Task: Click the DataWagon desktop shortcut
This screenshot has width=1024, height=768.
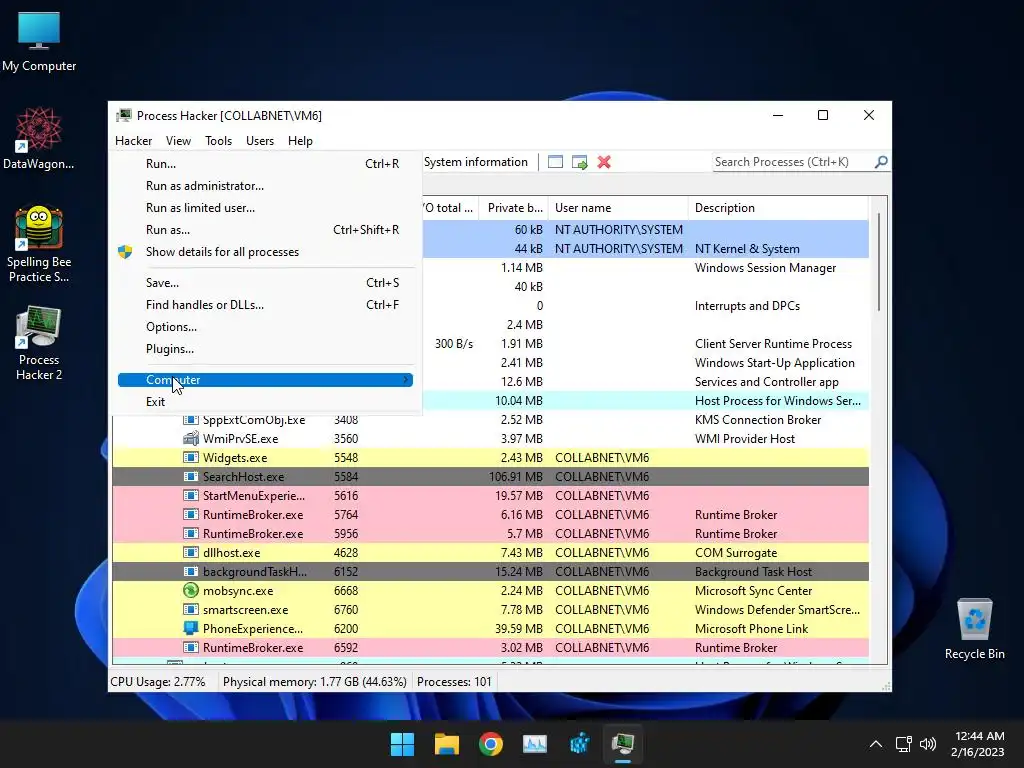Action: coord(39,138)
